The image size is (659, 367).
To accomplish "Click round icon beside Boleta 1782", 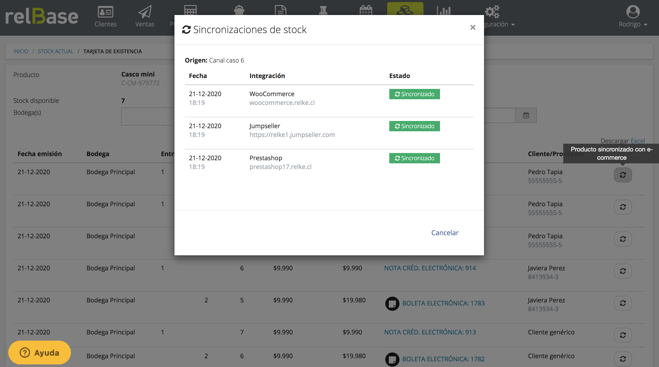I will point(392,359).
